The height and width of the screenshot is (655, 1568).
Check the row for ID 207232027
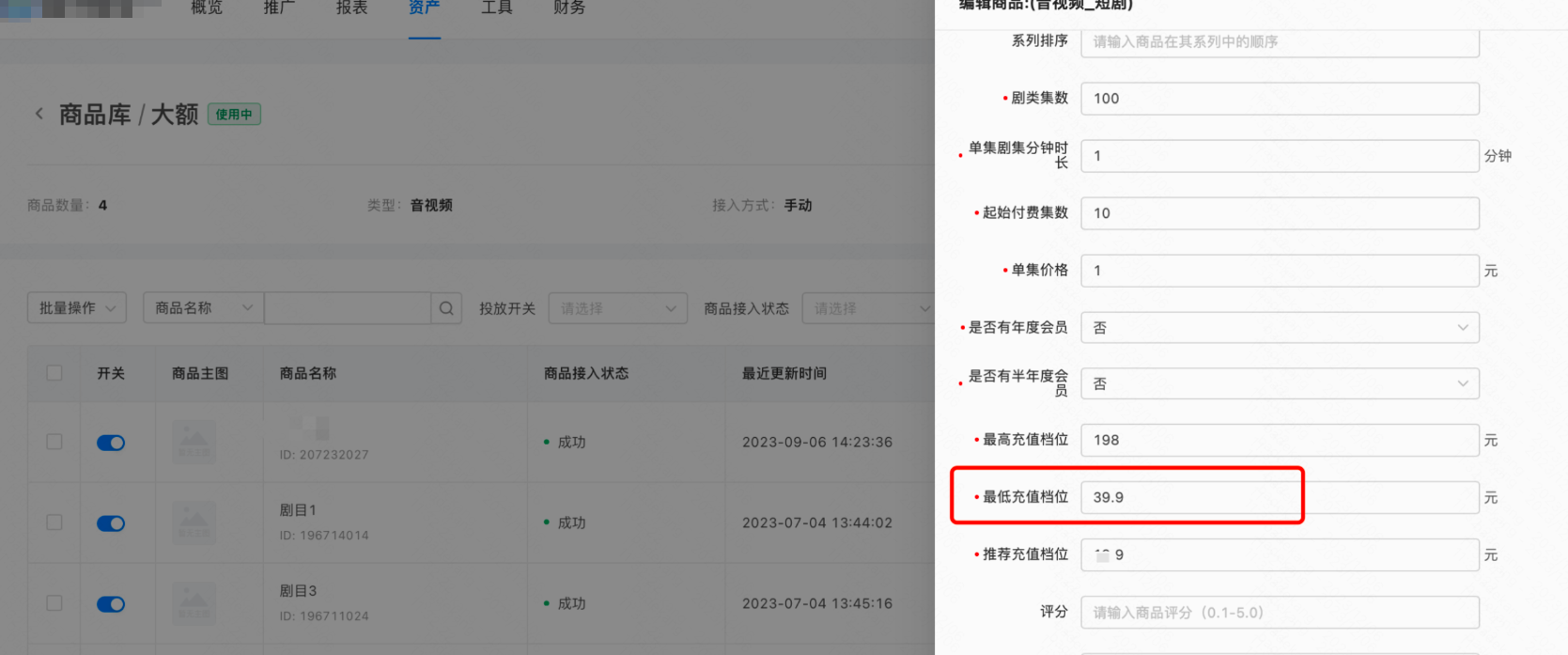[54, 442]
